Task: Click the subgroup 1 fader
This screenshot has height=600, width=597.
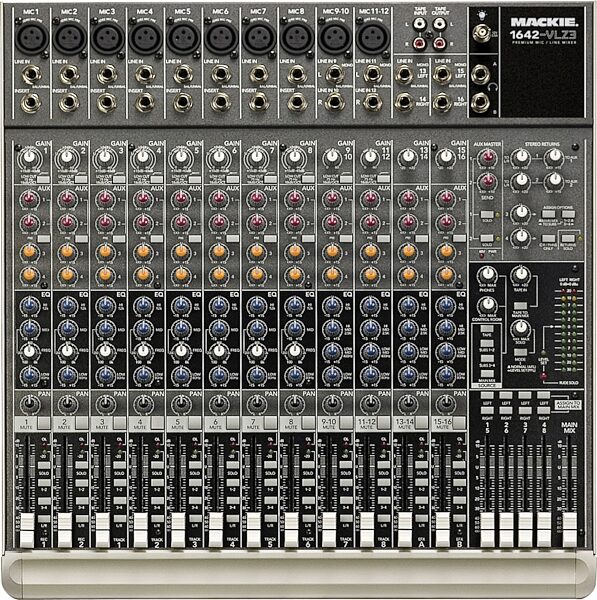Action: (x=487, y=530)
